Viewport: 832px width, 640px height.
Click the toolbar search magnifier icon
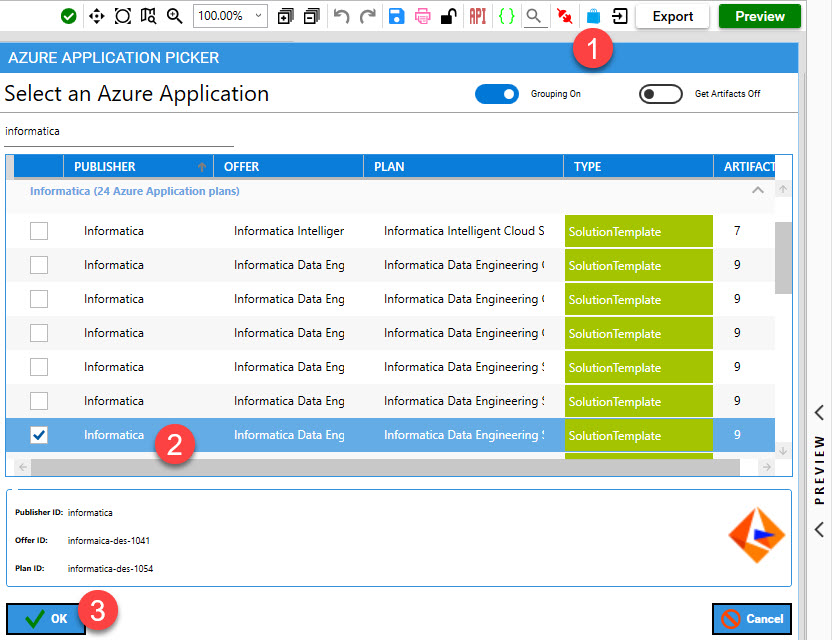tap(534, 16)
